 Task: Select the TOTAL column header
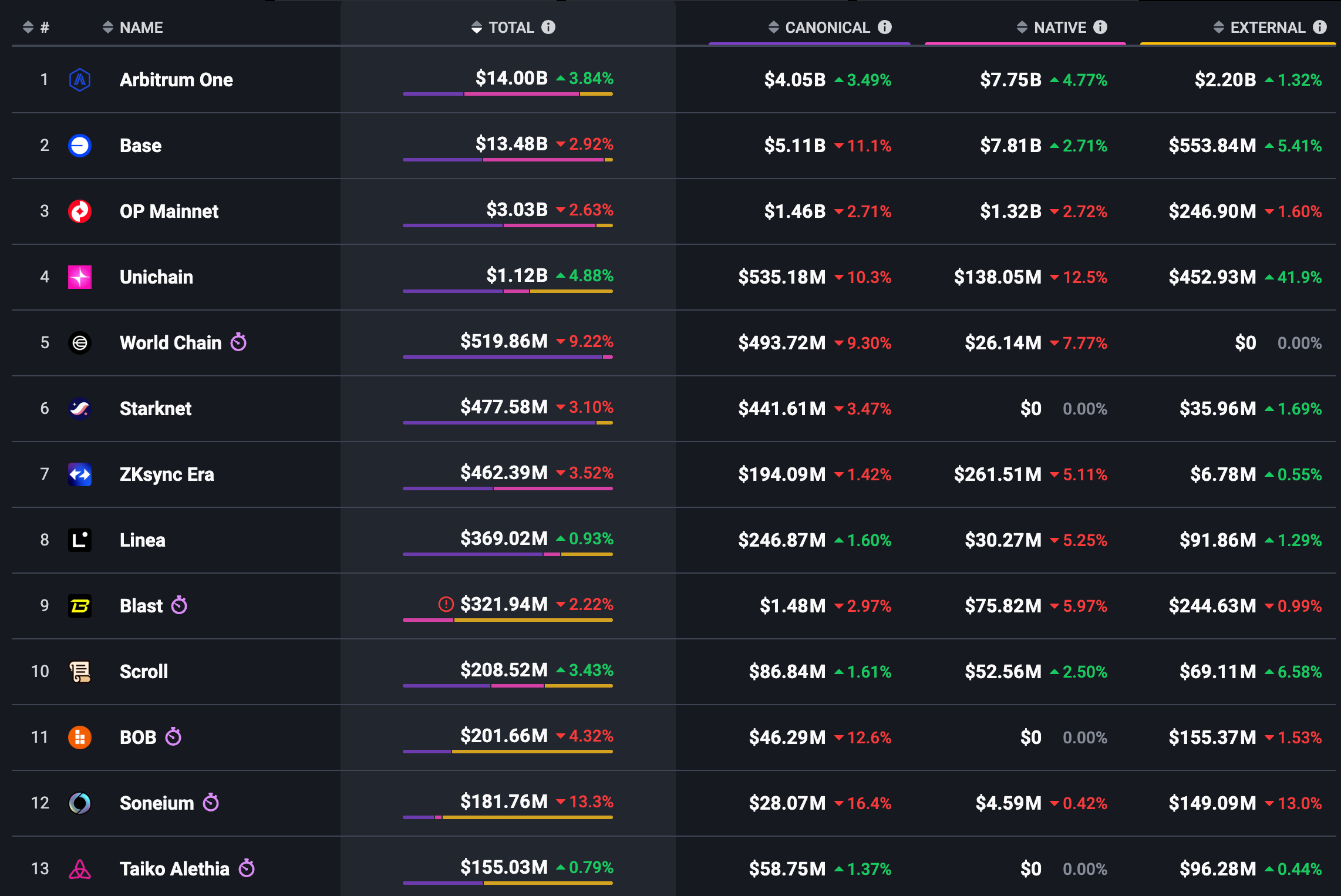pyautogui.click(x=511, y=27)
